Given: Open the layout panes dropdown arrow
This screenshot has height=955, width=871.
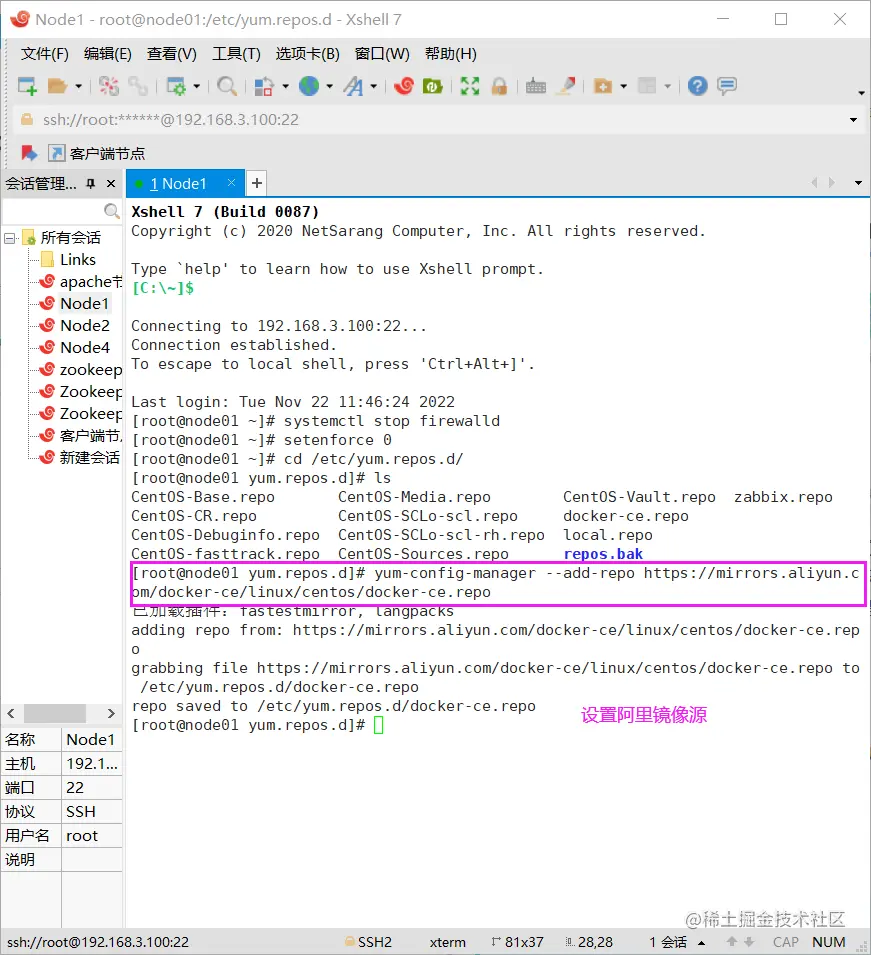Looking at the screenshot, I should (x=668, y=86).
